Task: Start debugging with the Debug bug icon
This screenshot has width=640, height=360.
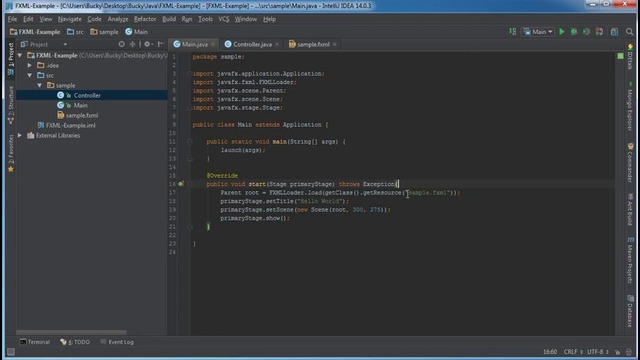Action: tap(574, 32)
